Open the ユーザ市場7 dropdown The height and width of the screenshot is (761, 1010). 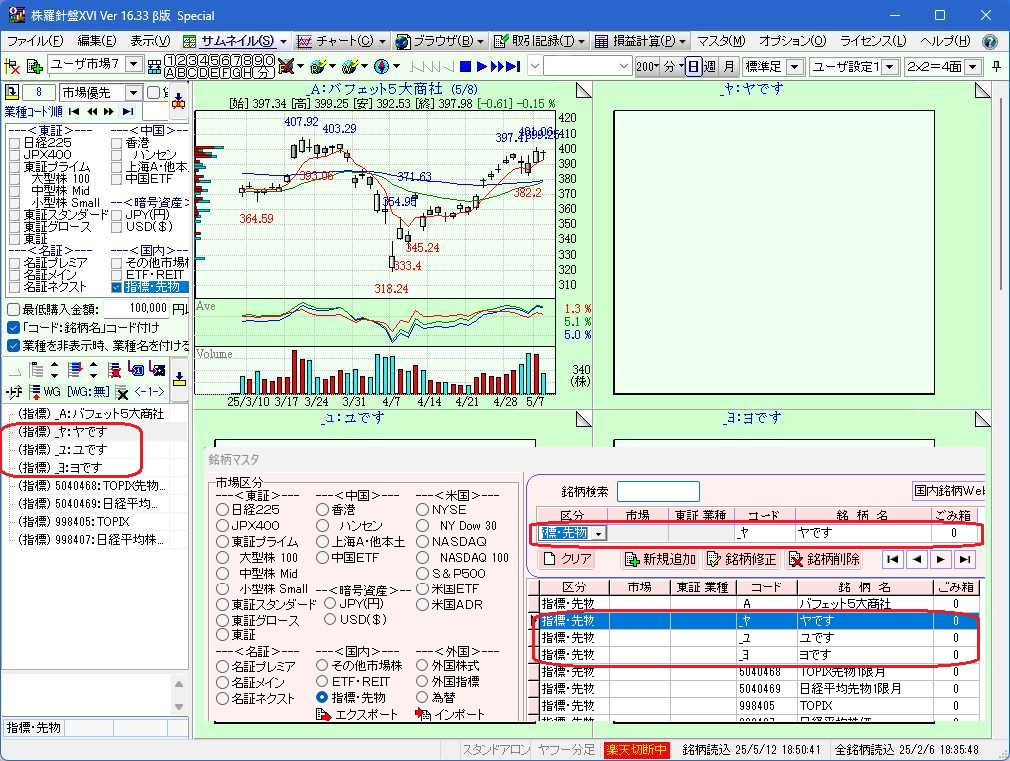click(x=133, y=64)
